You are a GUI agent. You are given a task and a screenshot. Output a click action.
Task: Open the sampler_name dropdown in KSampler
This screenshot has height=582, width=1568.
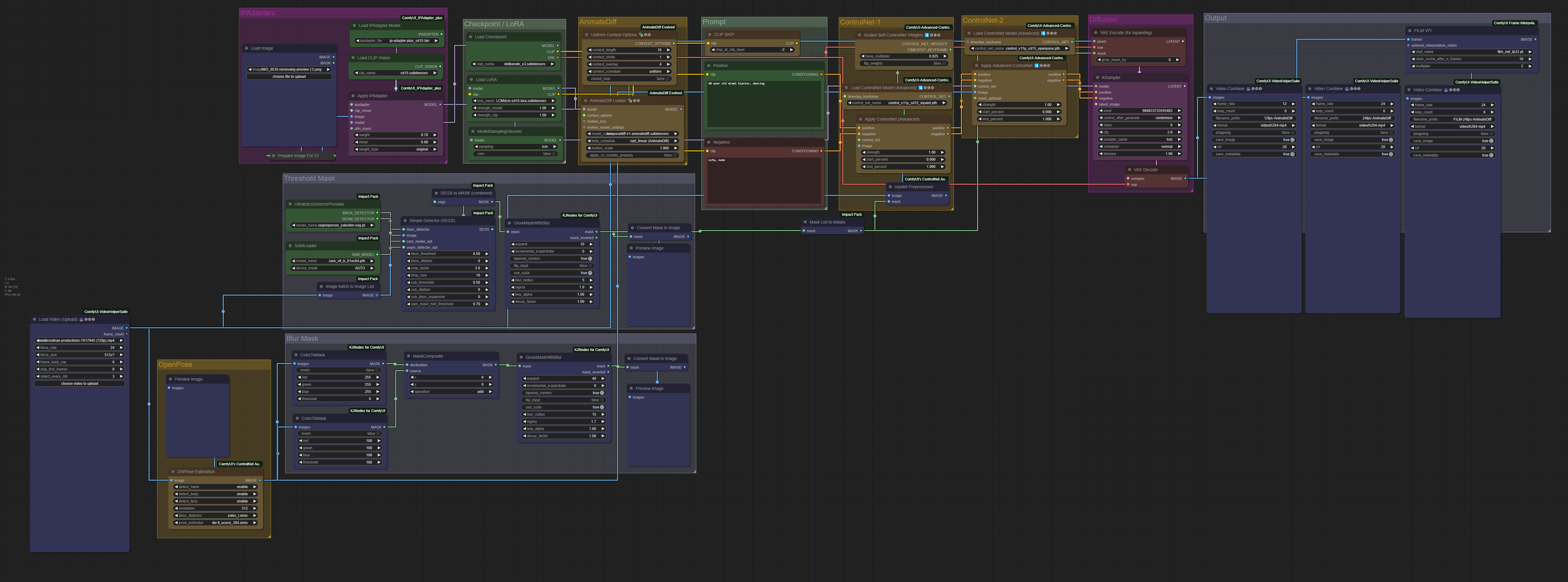click(1140, 139)
